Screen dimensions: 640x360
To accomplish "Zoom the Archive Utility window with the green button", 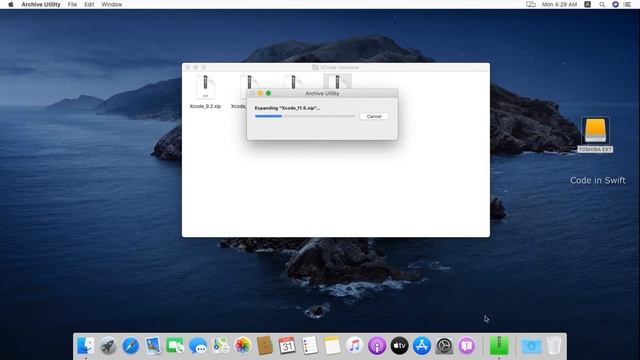I will (x=268, y=93).
